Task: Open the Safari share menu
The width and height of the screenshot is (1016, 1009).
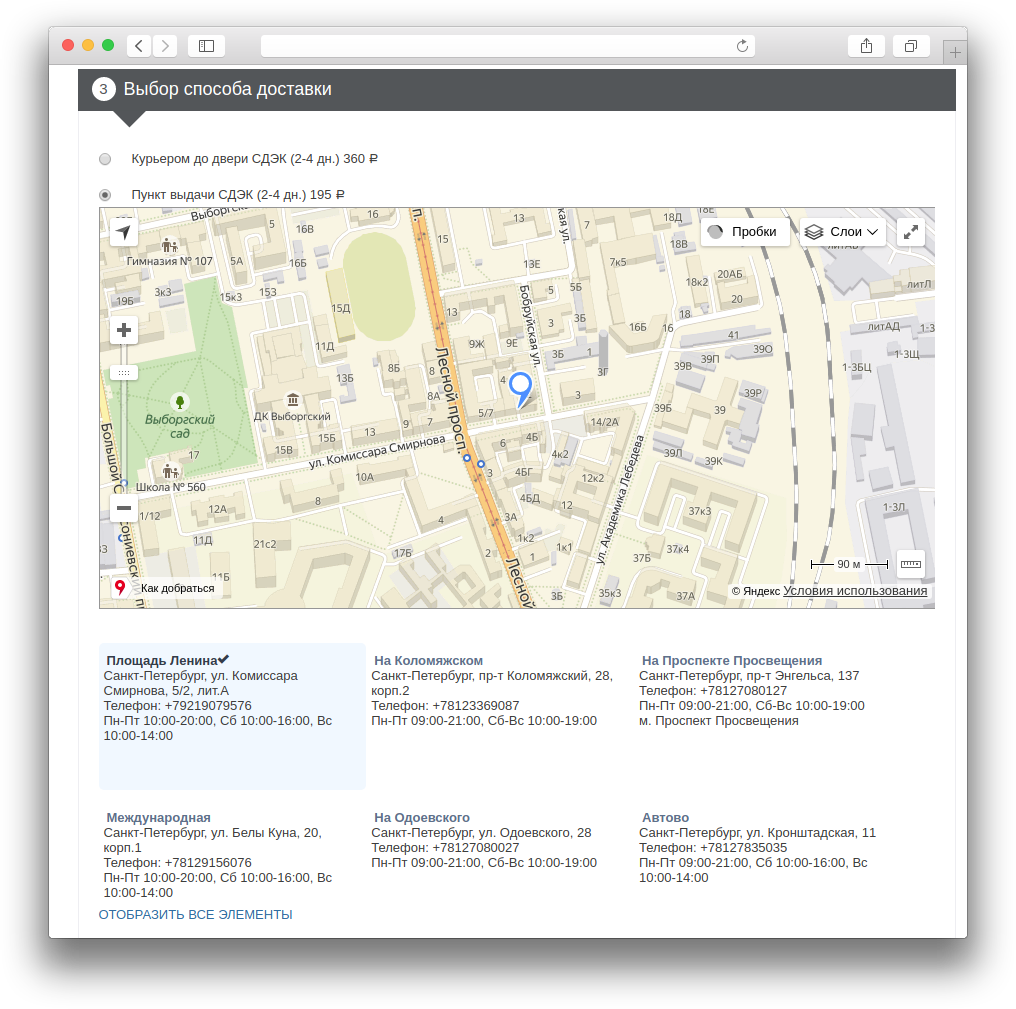Action: 866,46
